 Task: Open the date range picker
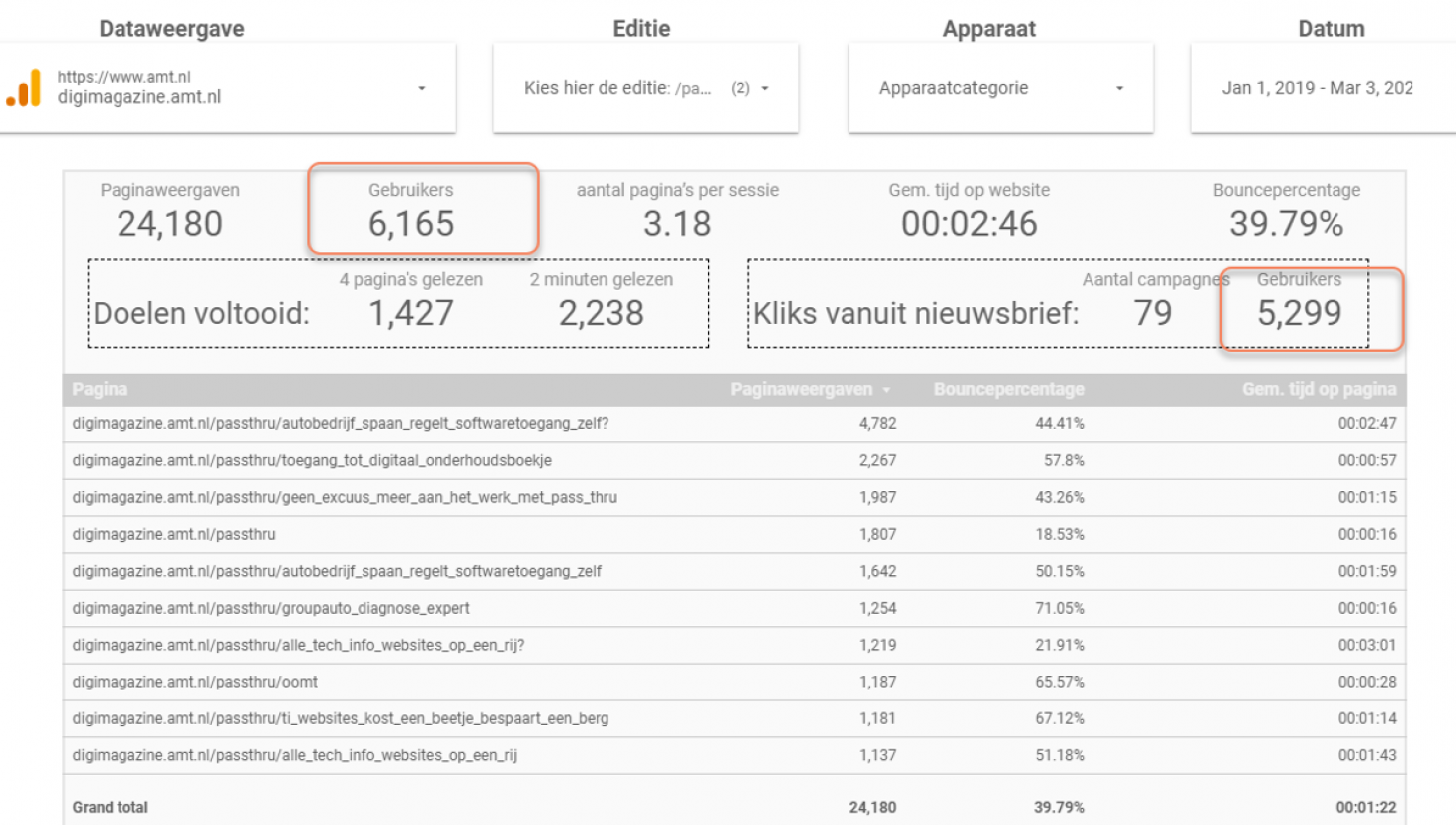click(1317, 88)
